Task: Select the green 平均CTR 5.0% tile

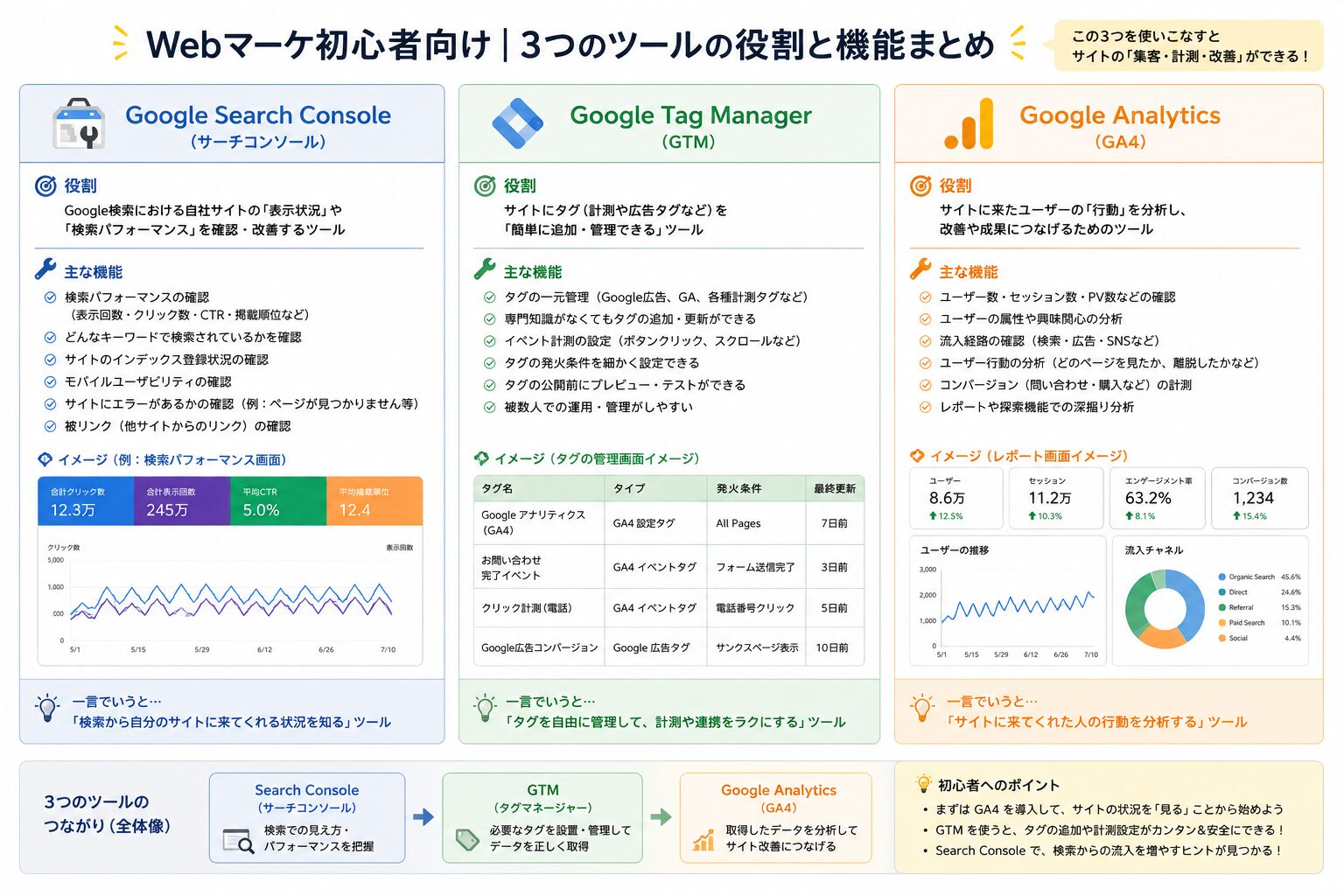Action: (278, 501)
